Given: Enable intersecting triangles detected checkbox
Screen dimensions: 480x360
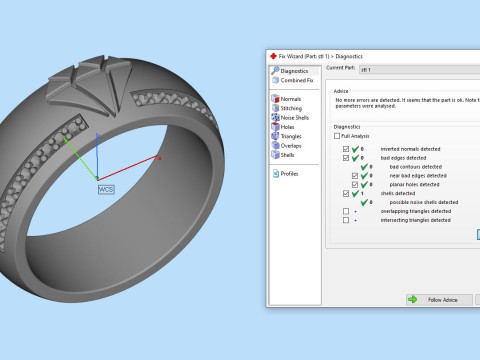Looking at the screenshot, I should pyautogui.click(x=346, y=220).
